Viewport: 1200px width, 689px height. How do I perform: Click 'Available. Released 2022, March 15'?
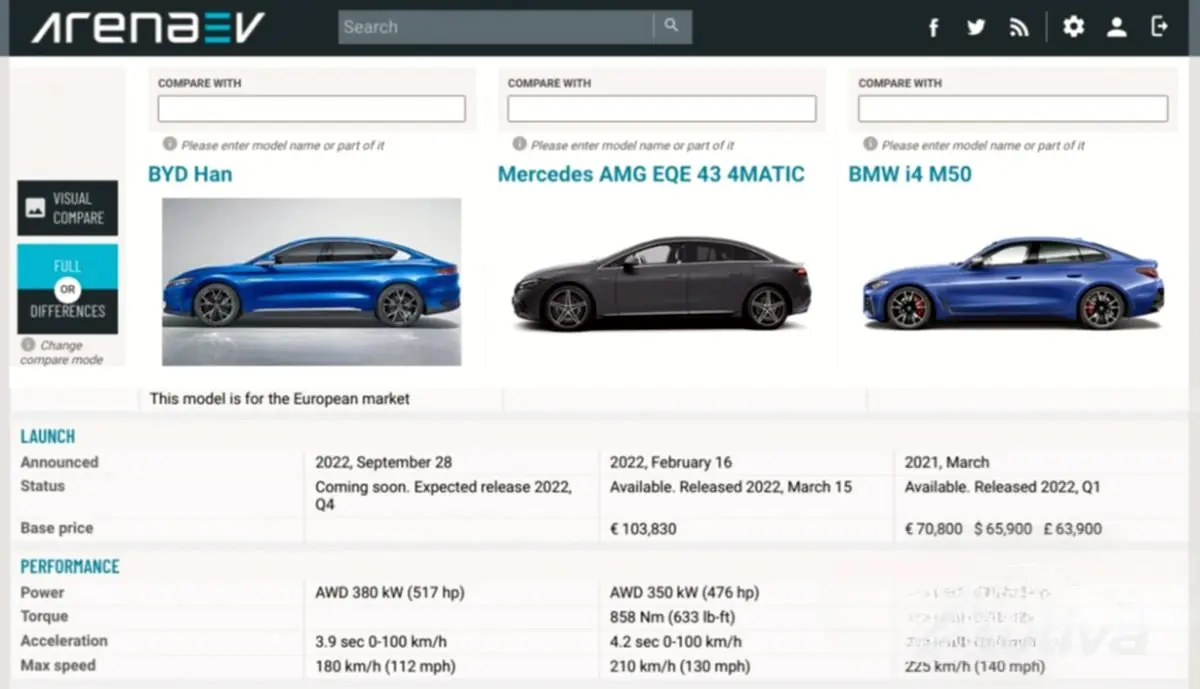[731, 487]
